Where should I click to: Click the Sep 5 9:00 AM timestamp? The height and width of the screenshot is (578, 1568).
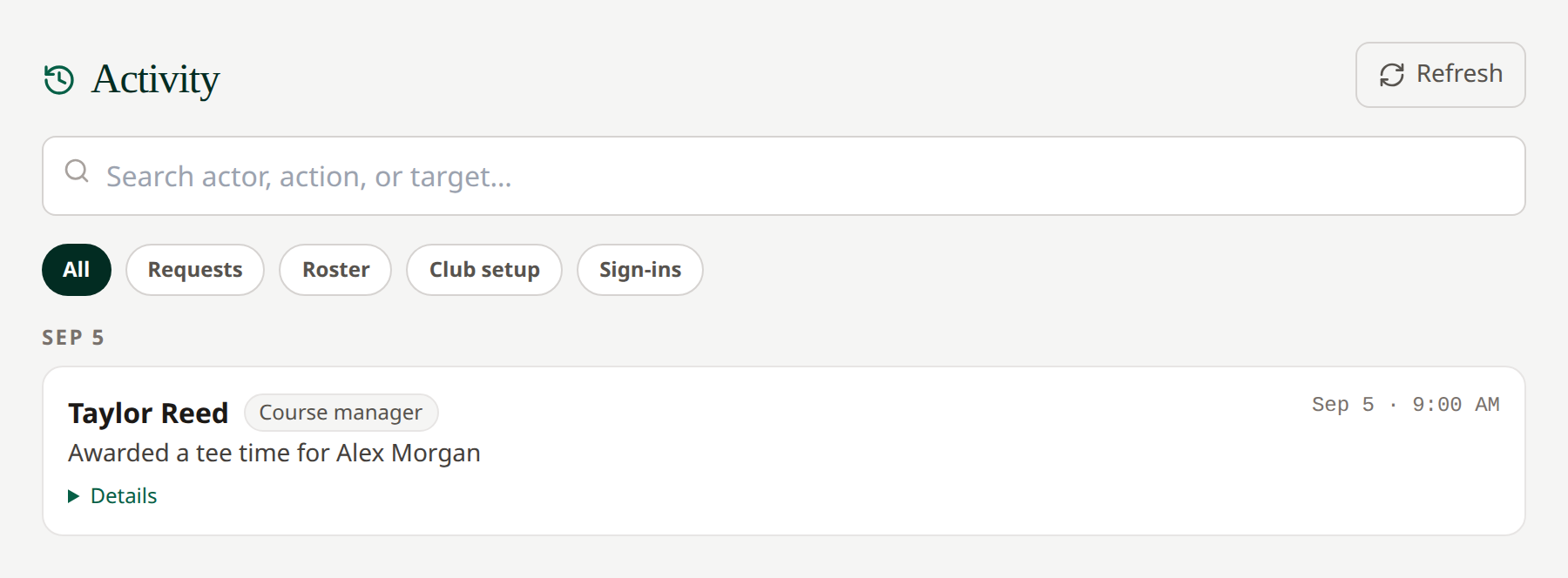pos(1405,405)
